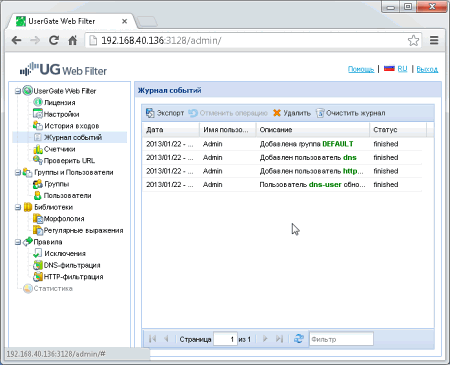Collapse the Группы и Пользователи node
Viewport: 450px width, 365px height.
coord(18,172)
